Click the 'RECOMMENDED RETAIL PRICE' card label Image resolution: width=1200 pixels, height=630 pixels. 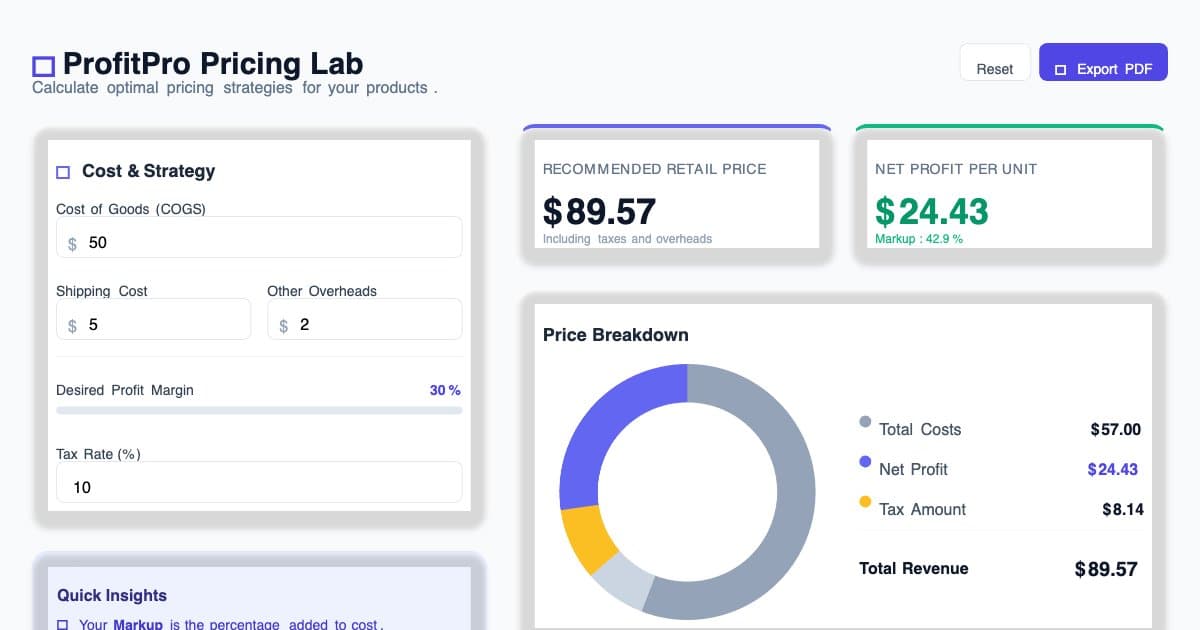[x=655, y=169]
